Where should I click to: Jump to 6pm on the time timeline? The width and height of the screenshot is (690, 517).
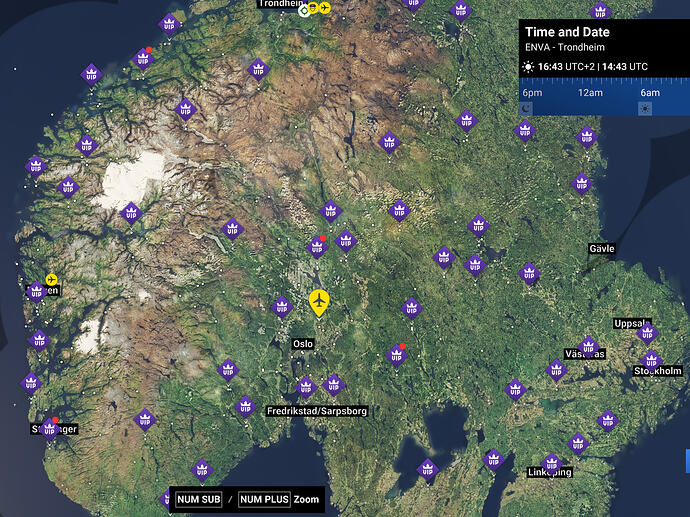tap(532, 93)
